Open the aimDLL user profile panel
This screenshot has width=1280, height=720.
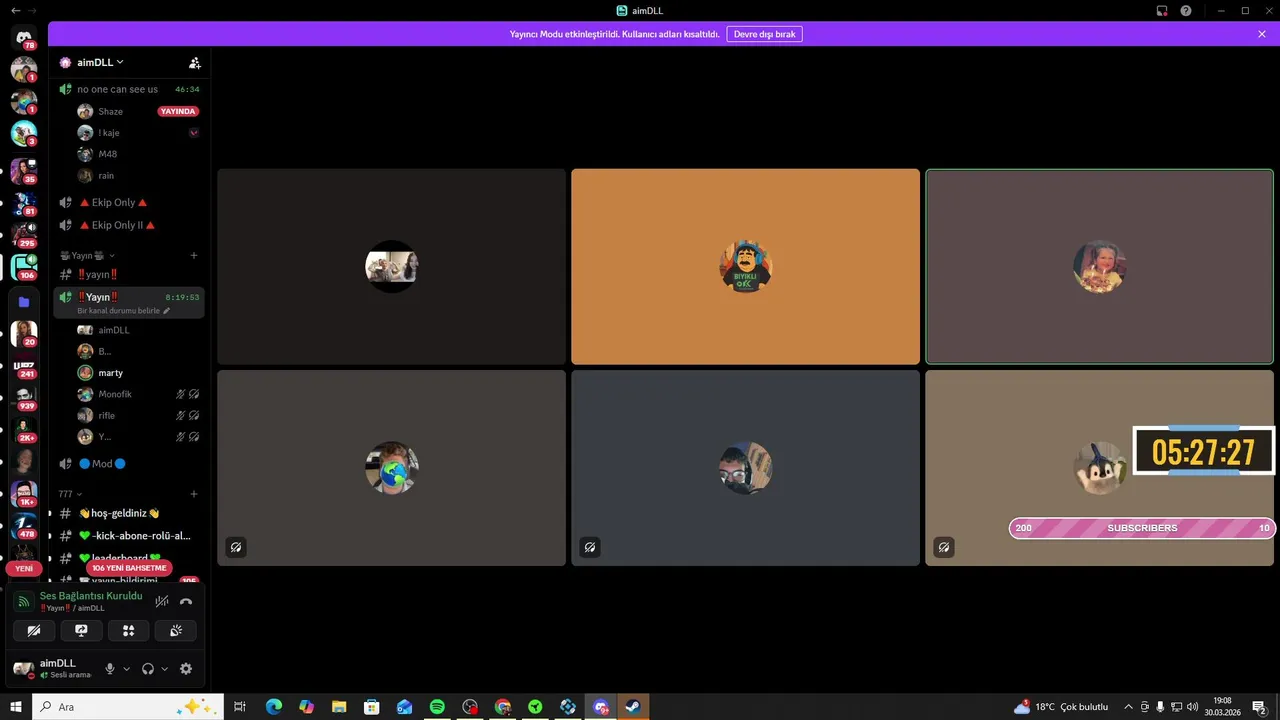click(53, 668)
